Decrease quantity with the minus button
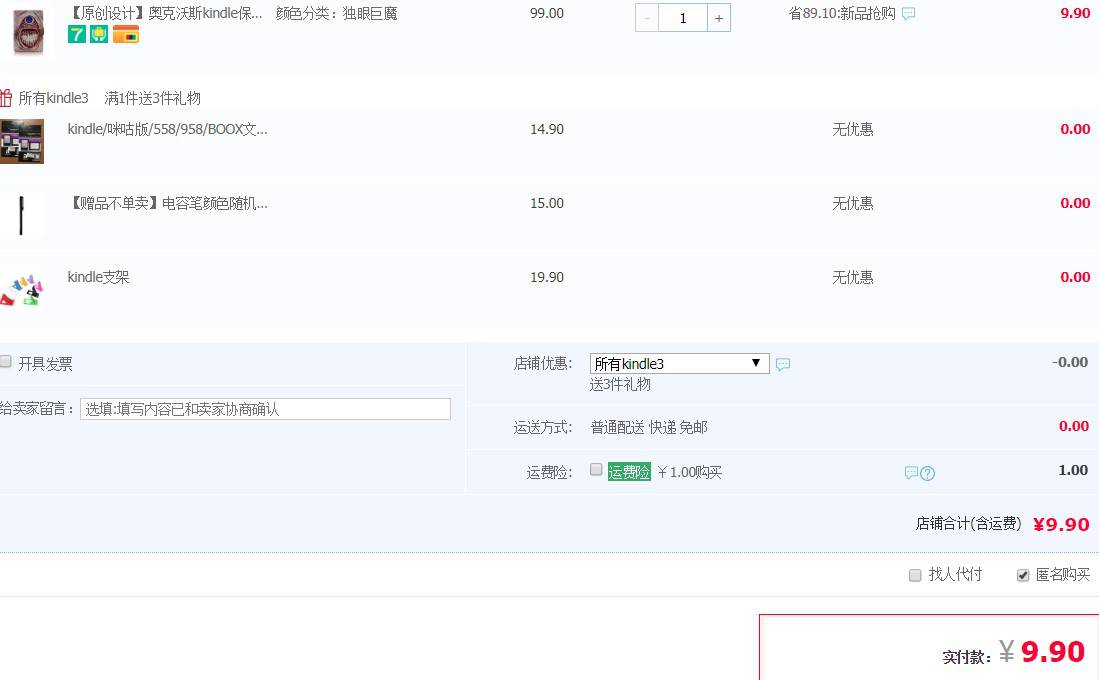The image size is (1099, 680). point(647,18)
